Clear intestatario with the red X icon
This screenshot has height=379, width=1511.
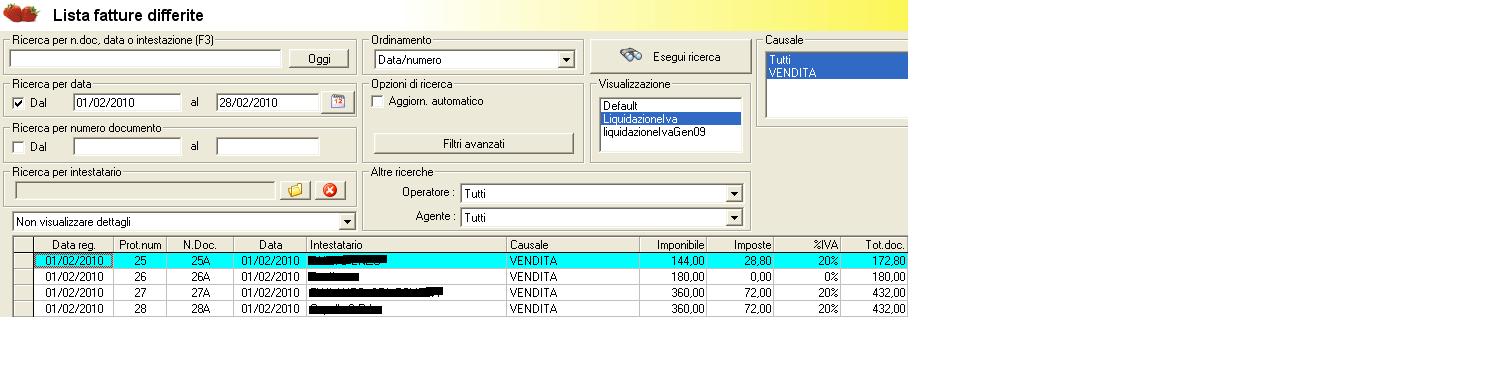329,190
